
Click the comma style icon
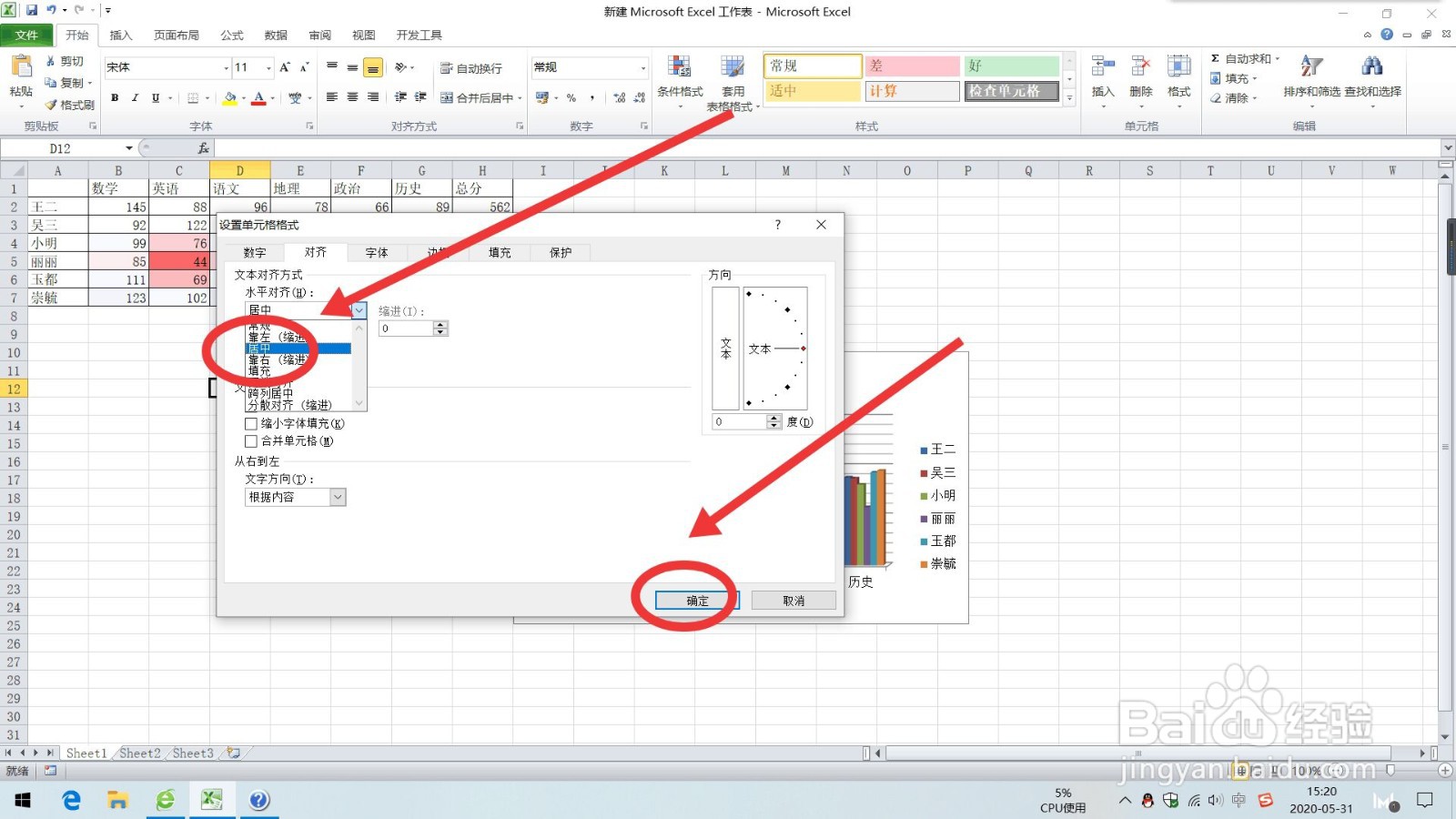(x=592, y=97)
